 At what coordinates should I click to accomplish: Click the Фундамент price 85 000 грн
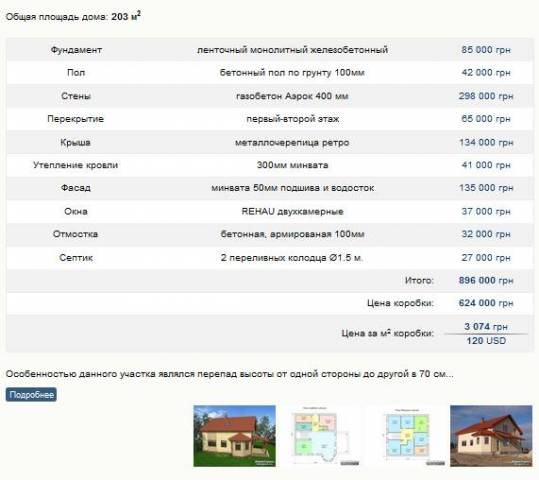click(486, 50)
